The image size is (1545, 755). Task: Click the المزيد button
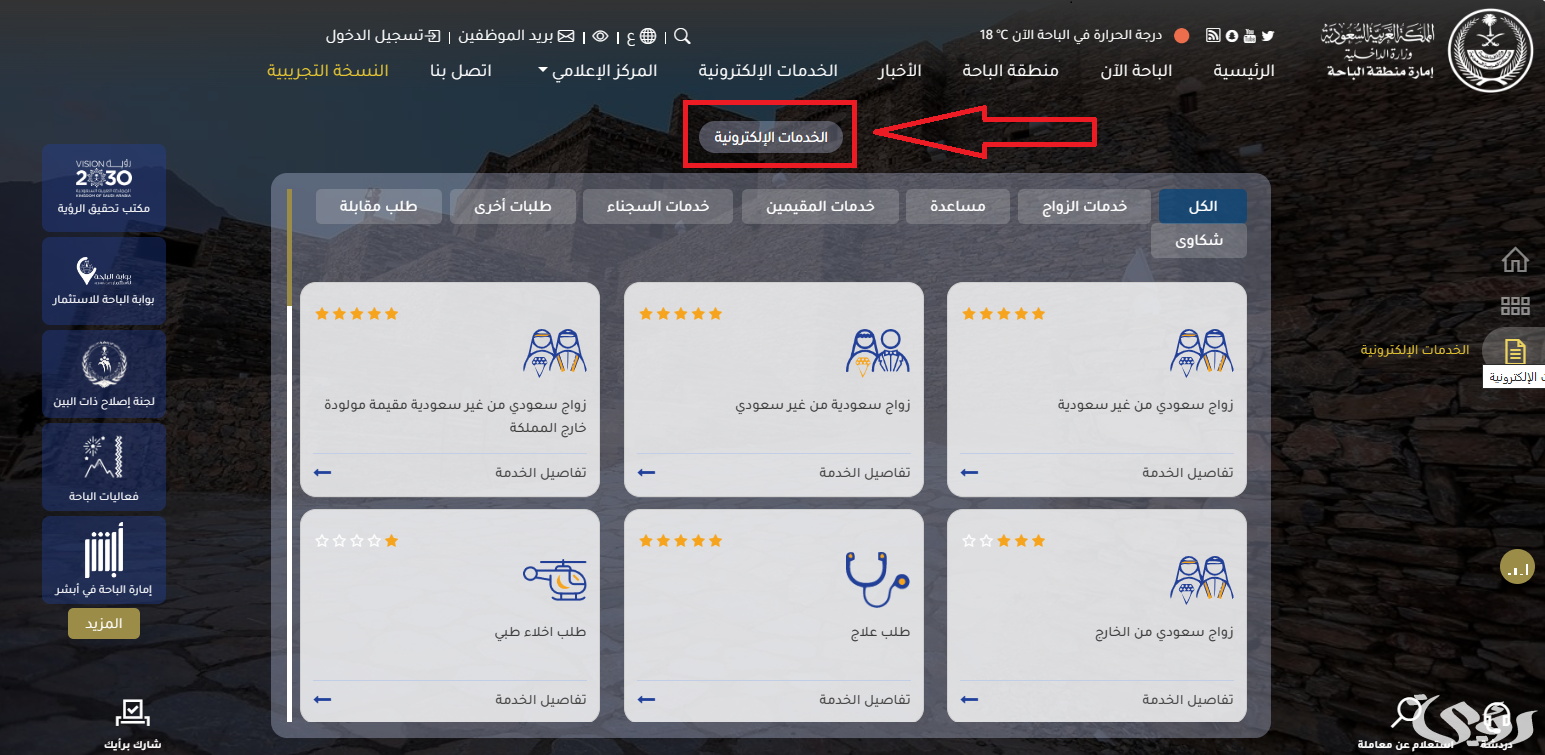pos(104,623)
